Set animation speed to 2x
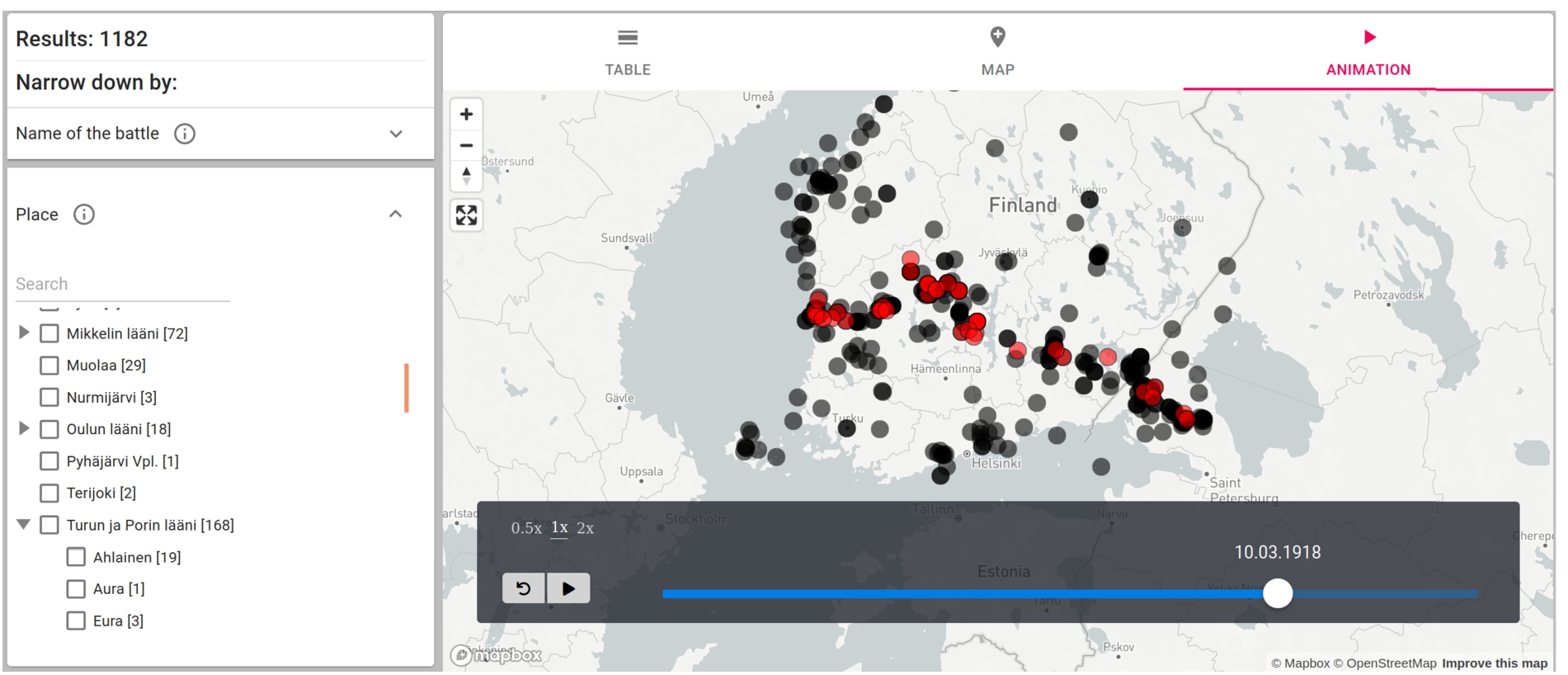 (585, 528)
